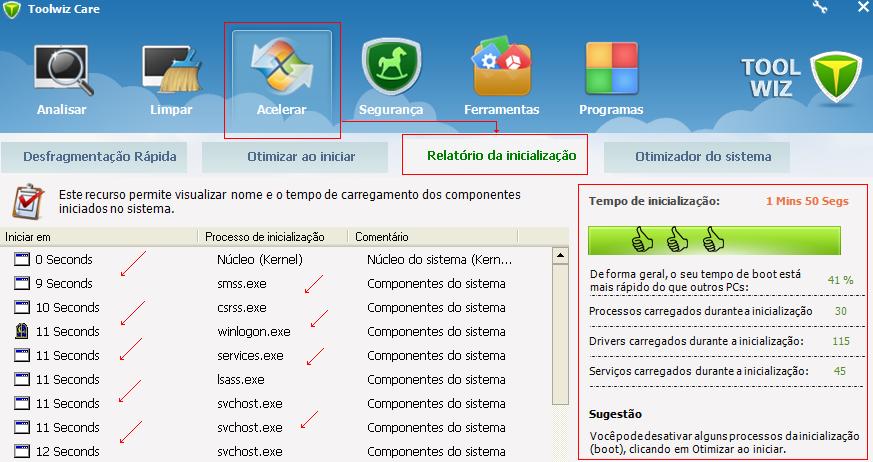Click the window icon beside 9 Seconds
Viewport: 873px width, 462px height.
point(22,283)
